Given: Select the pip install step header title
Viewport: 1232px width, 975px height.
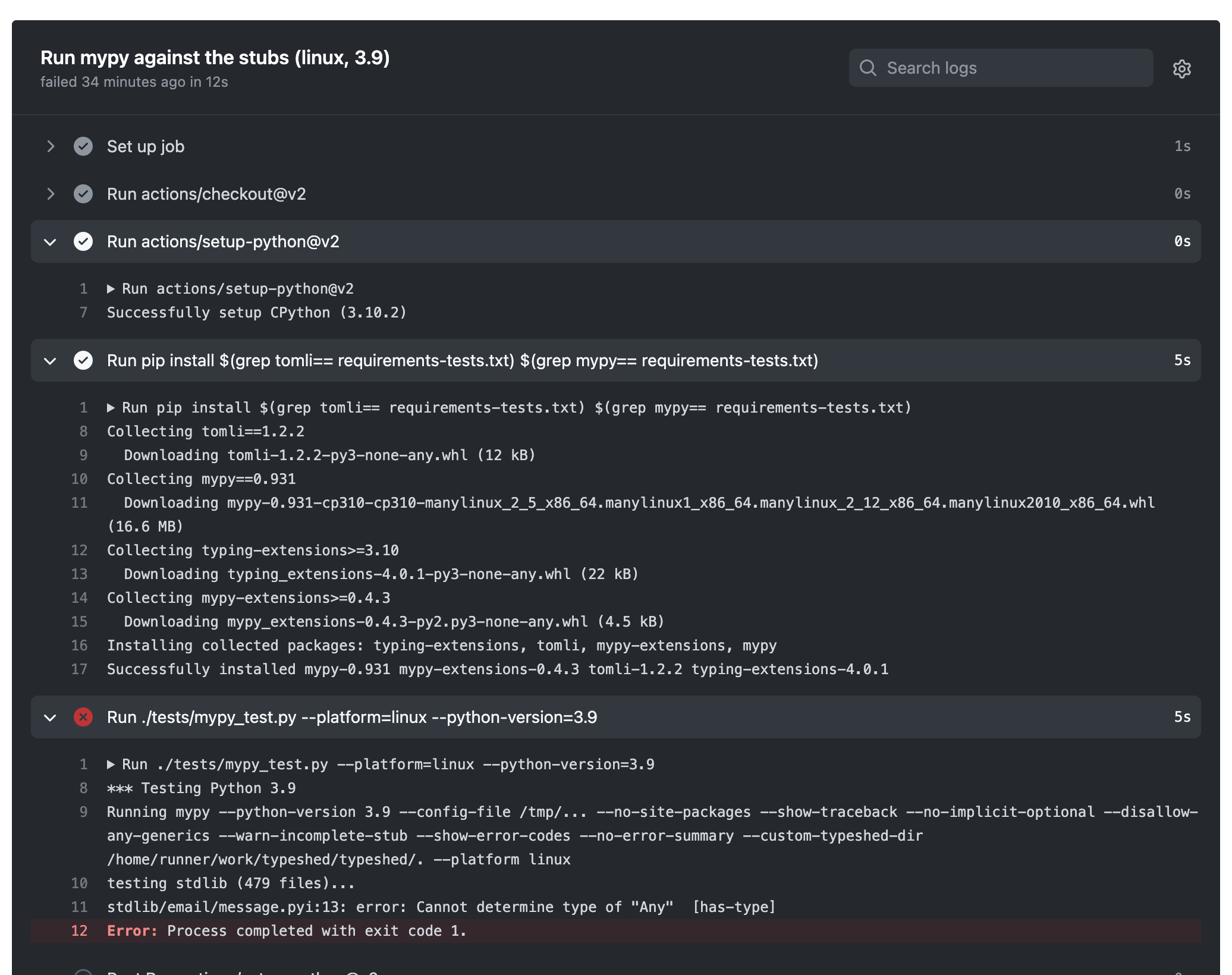Looking at the screenshot, I should [463, 360].
